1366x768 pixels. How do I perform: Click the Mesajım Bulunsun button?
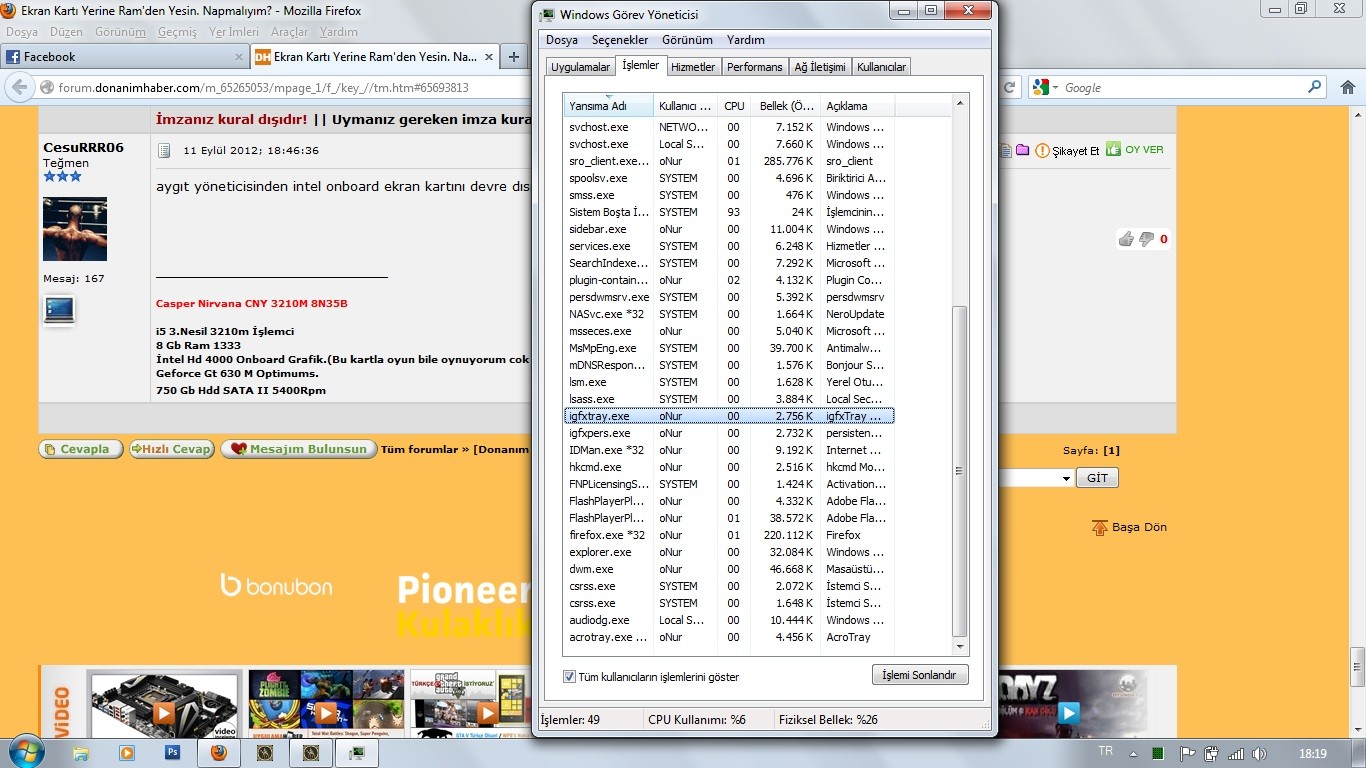click(299, 449)
